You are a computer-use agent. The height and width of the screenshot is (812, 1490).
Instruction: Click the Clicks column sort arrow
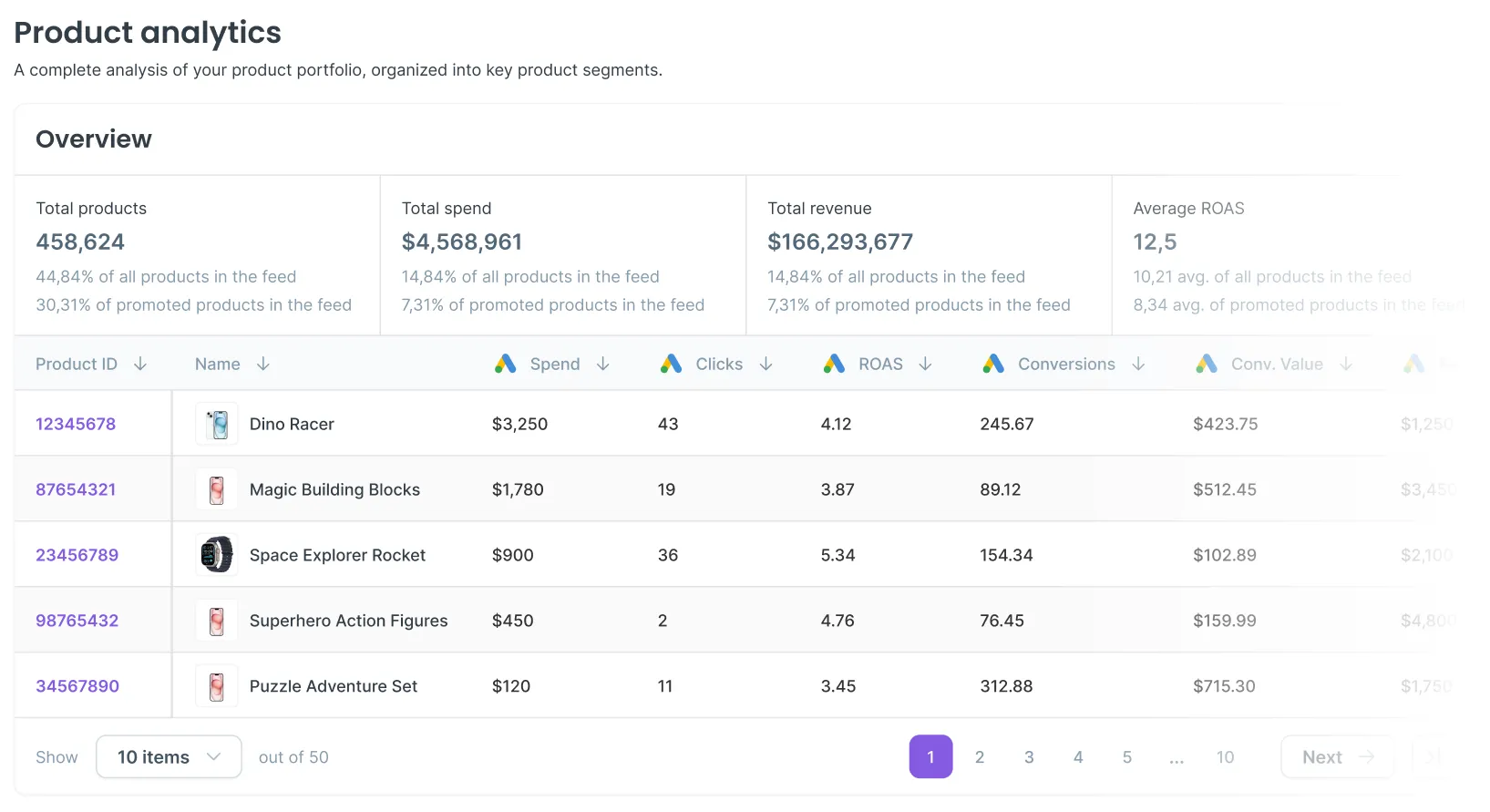pos(766,365)
